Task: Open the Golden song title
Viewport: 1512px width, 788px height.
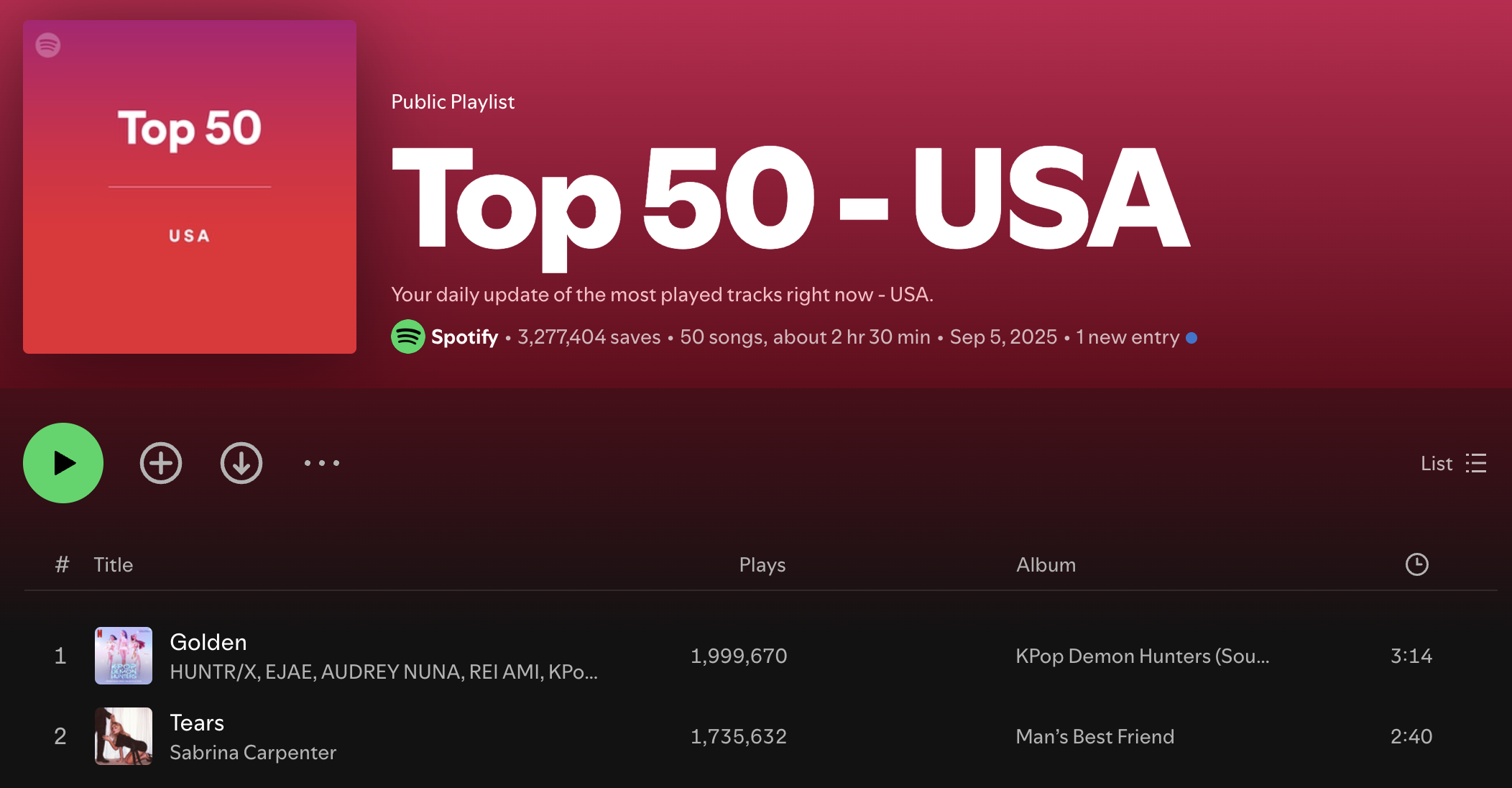Action: pos(208,642)
